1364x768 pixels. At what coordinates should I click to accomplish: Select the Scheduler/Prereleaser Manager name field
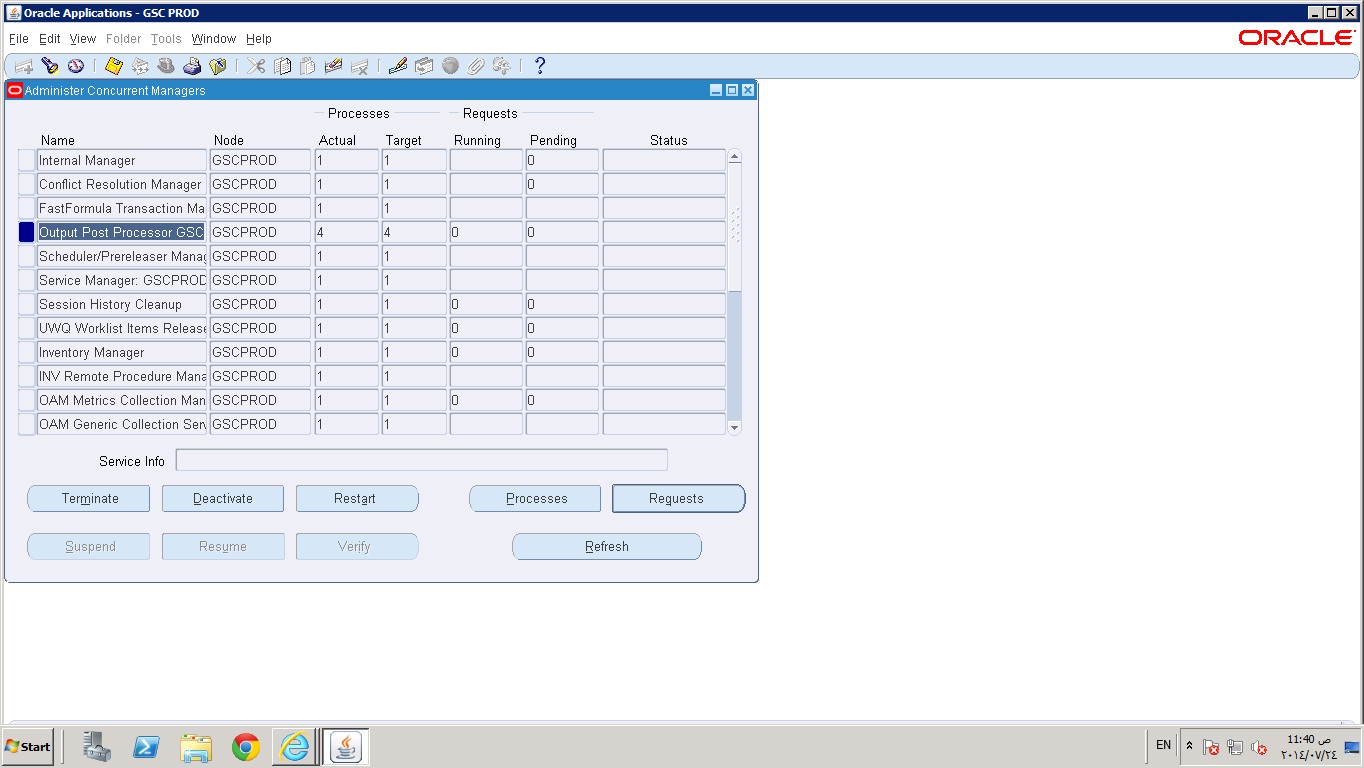pyautogui.click(x=122, y=256)
